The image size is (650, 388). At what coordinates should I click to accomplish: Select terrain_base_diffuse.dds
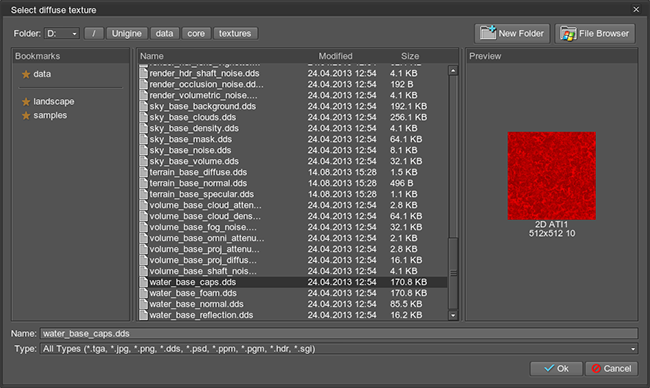click(293, 172)
